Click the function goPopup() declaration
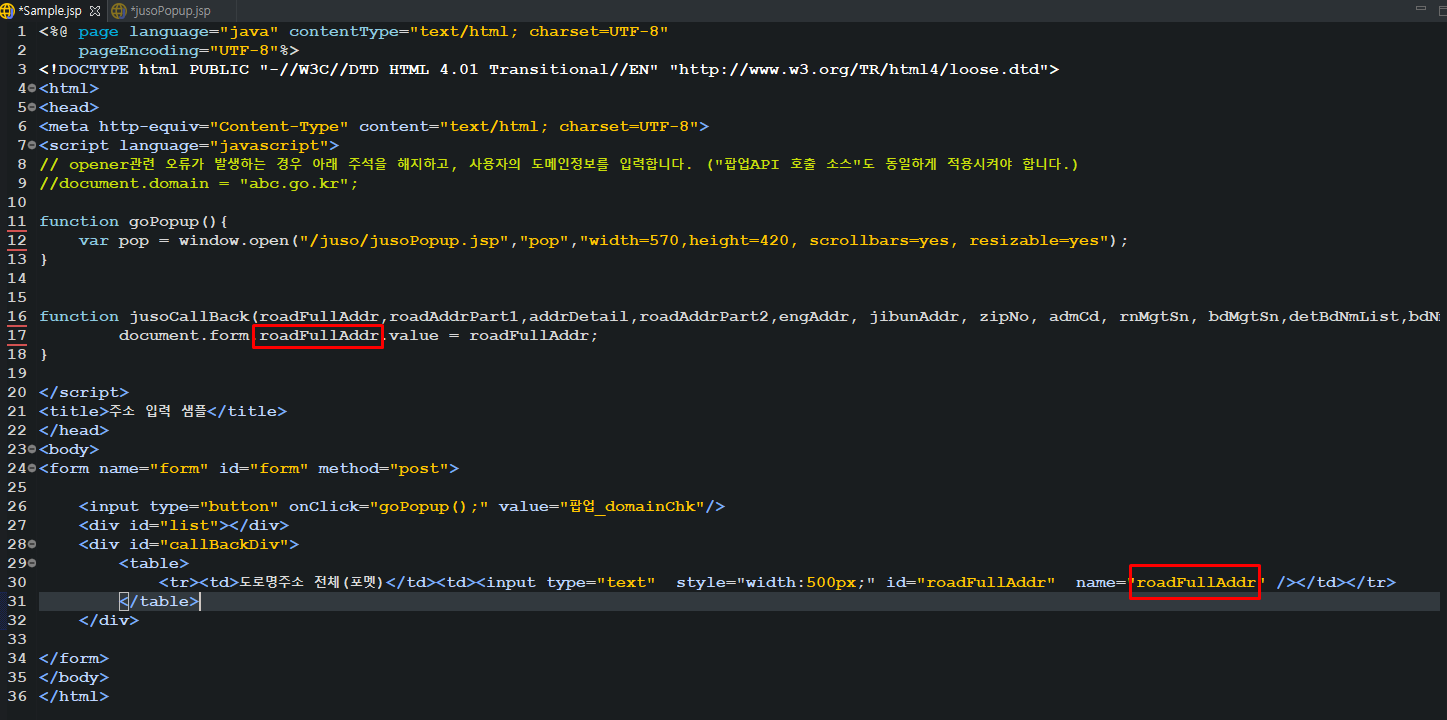Image resolution: width=1447 pixels, height=720 pixels. (x=134, y=221)
